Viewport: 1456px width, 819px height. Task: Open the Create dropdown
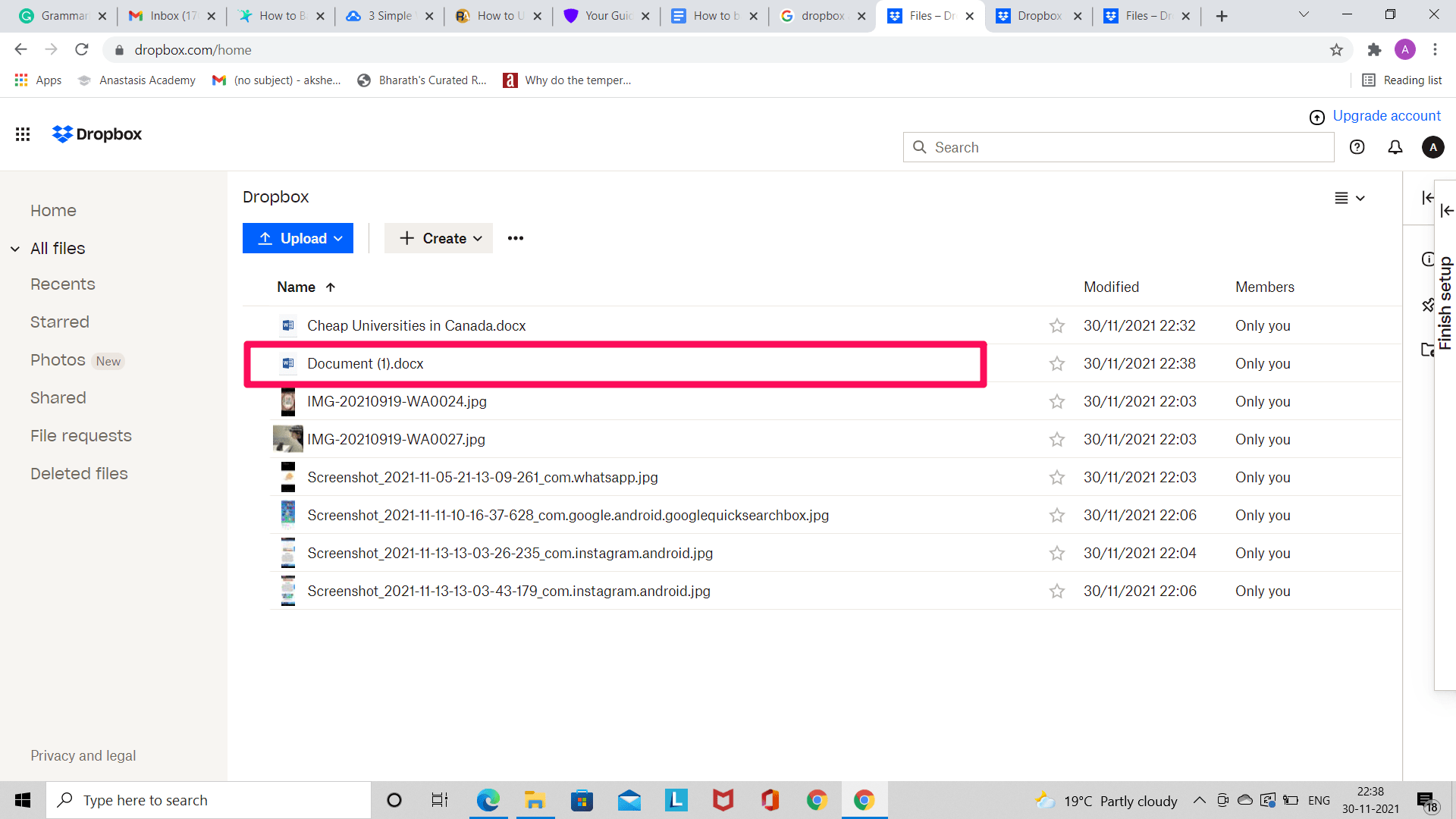point(438,238)
